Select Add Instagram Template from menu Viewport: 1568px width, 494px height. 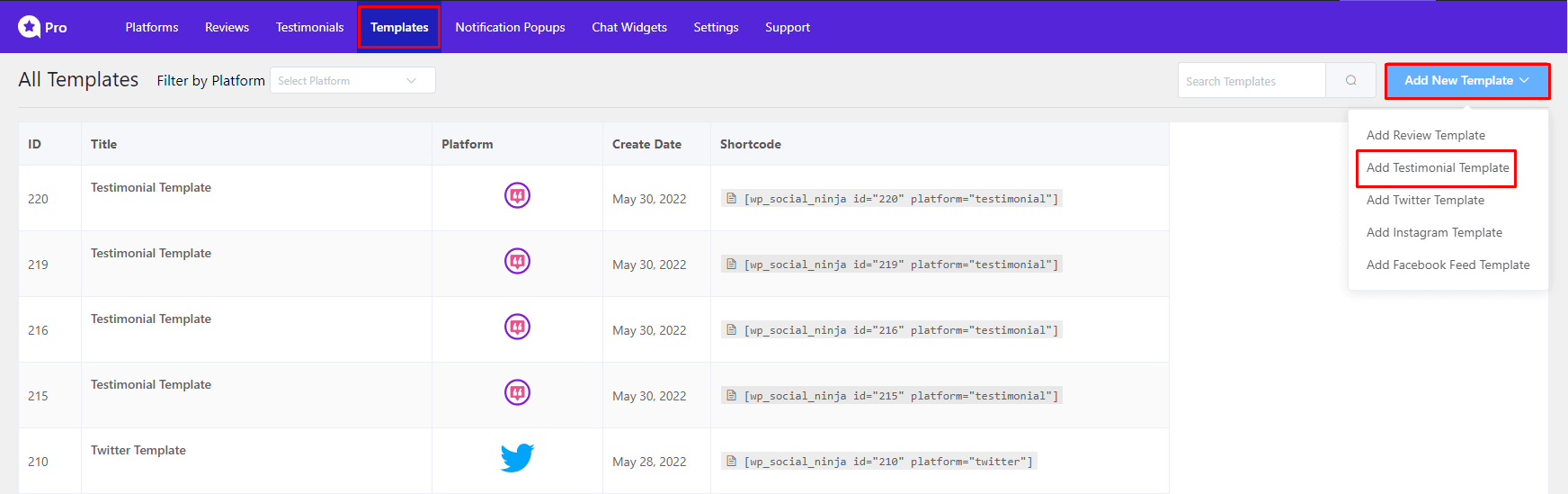pos(1433,232)
